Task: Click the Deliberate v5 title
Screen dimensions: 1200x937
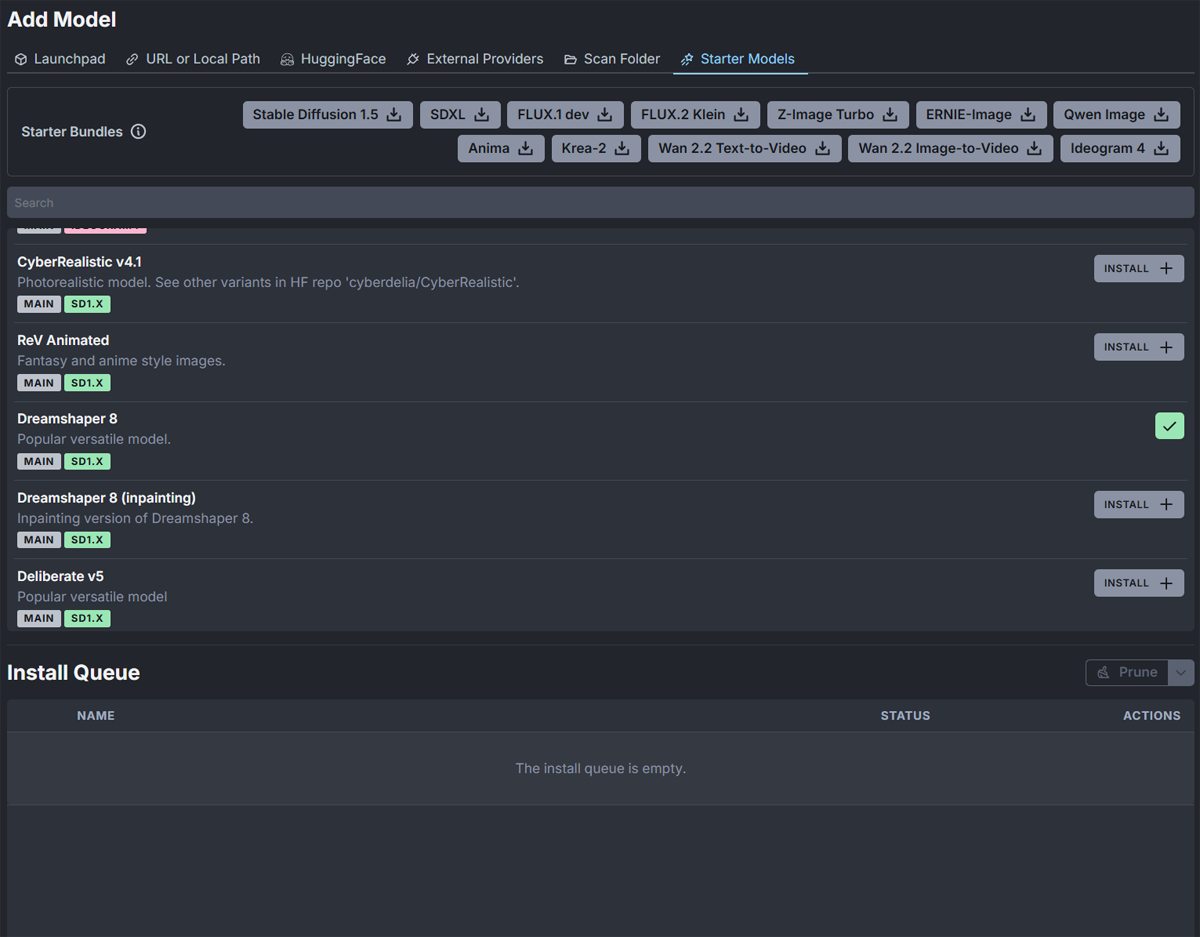Action: (x=60, y=576)
